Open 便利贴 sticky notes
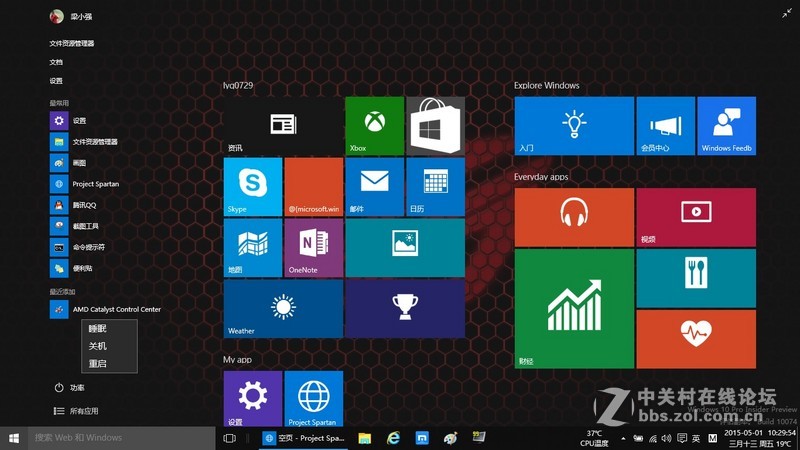Image resolution: width=800 pixels, height=450 pixels. point(82,268)
